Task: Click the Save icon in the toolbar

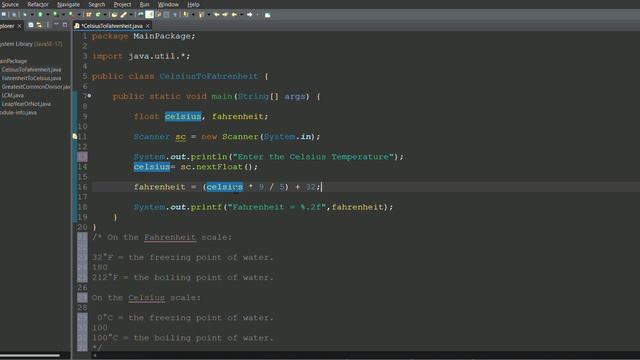Action: pyautogui.click(x=4, y=14)
